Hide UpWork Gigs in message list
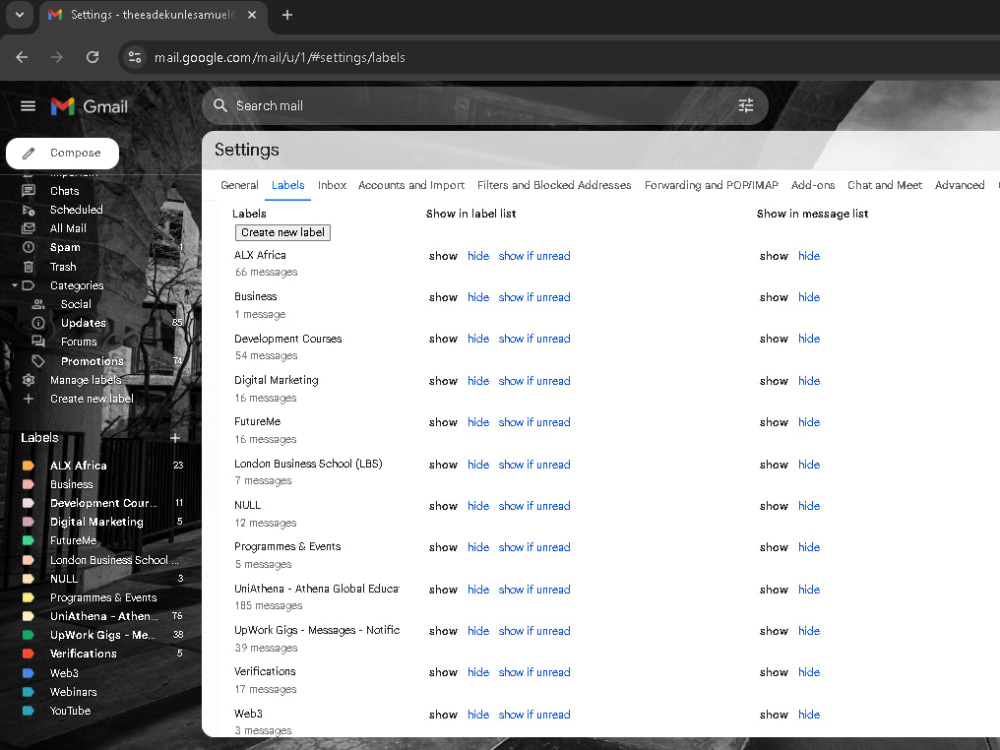The width and height of the screenshot is (1000, 750). coord(809,631)
